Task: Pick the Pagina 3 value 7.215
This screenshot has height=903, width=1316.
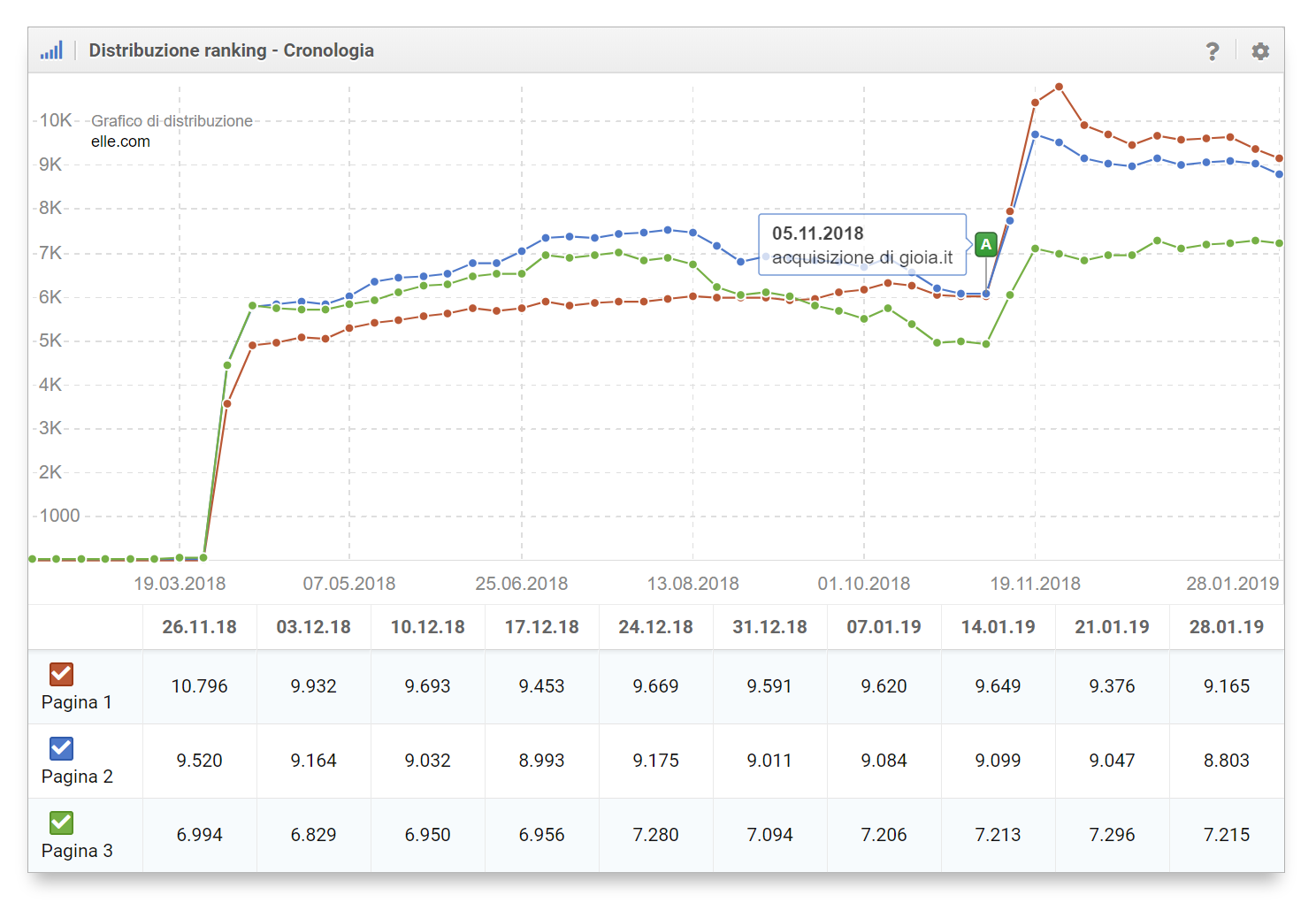Action: [x=1226, y=835]
